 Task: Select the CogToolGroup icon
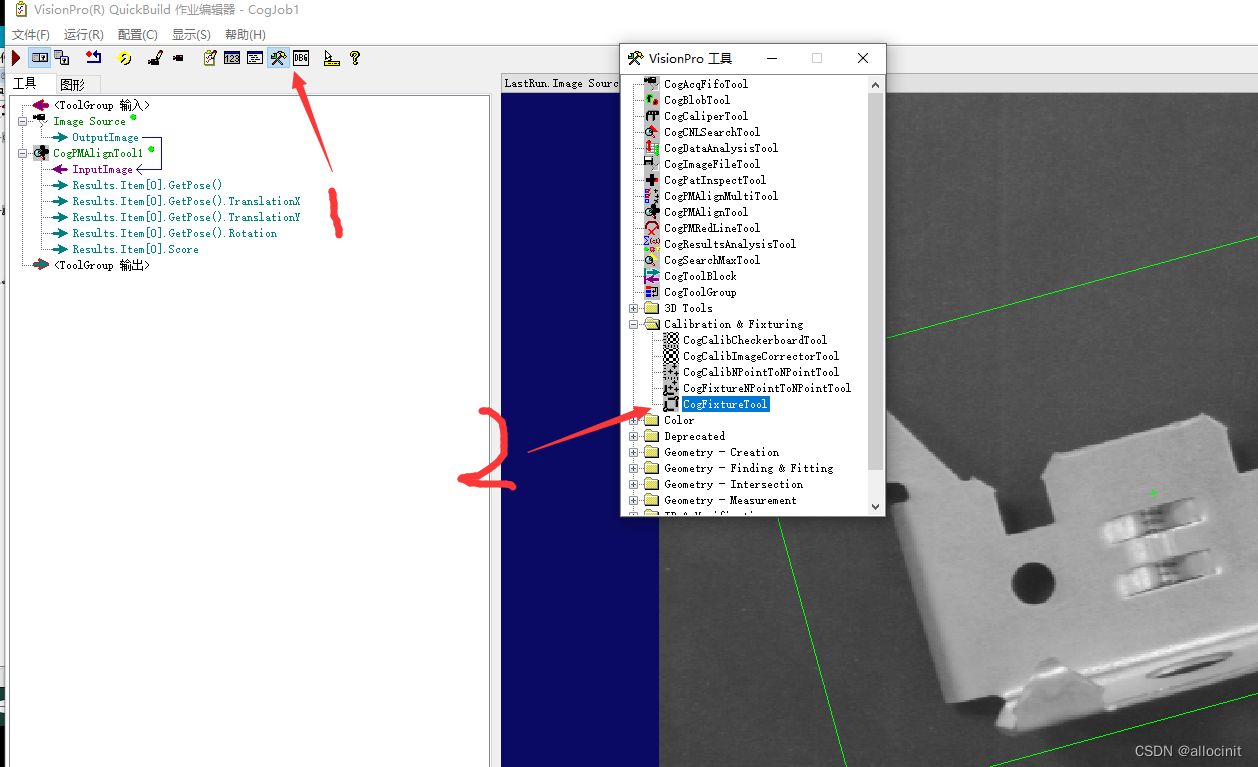tap(650, 292)
